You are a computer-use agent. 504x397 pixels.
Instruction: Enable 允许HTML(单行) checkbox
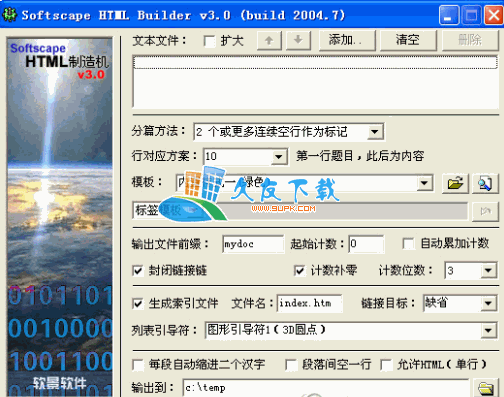[x=386, y=365]
